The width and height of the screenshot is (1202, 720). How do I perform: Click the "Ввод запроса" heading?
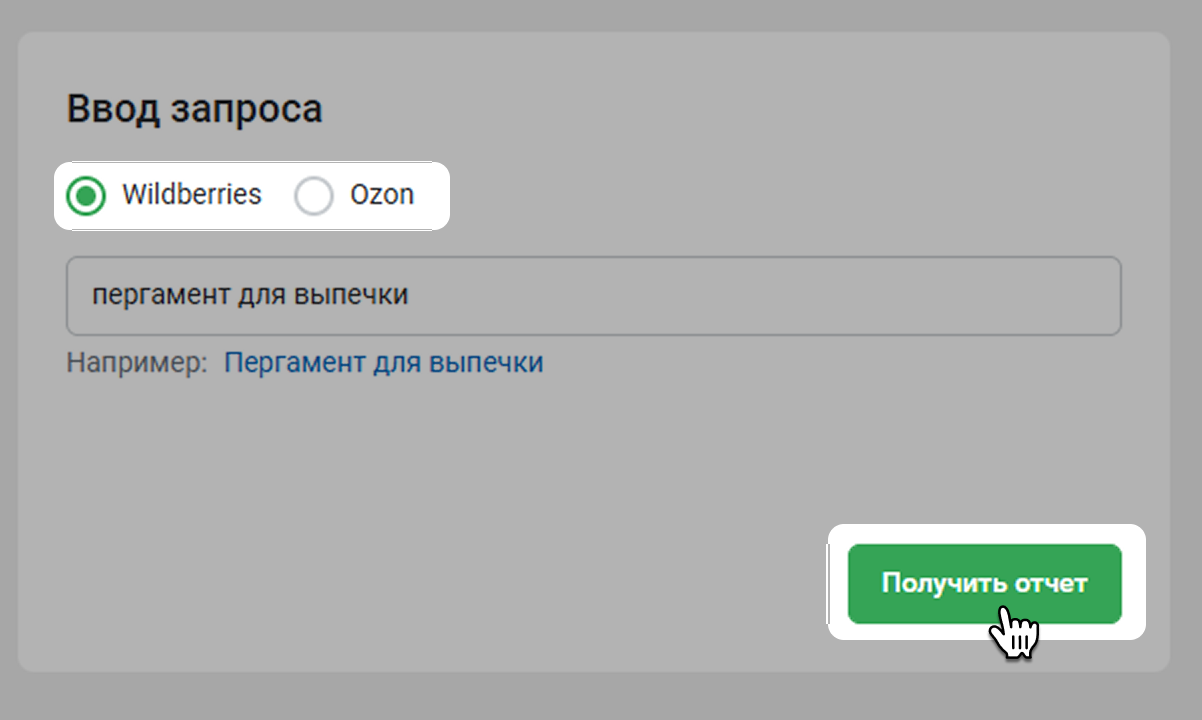point(194,109)
